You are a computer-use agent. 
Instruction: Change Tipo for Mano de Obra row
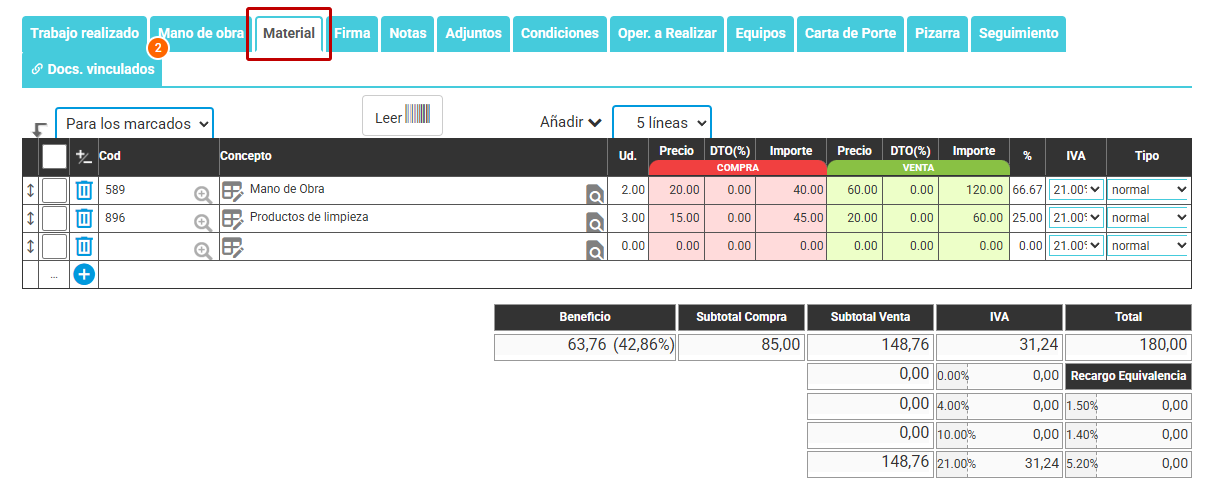click(1148, 189)
